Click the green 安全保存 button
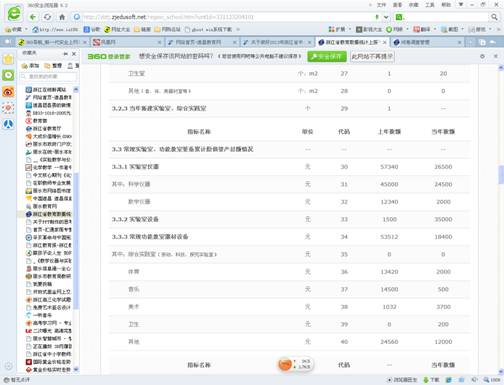The height and width of the screenshot is (385, 504). point(327,56)
